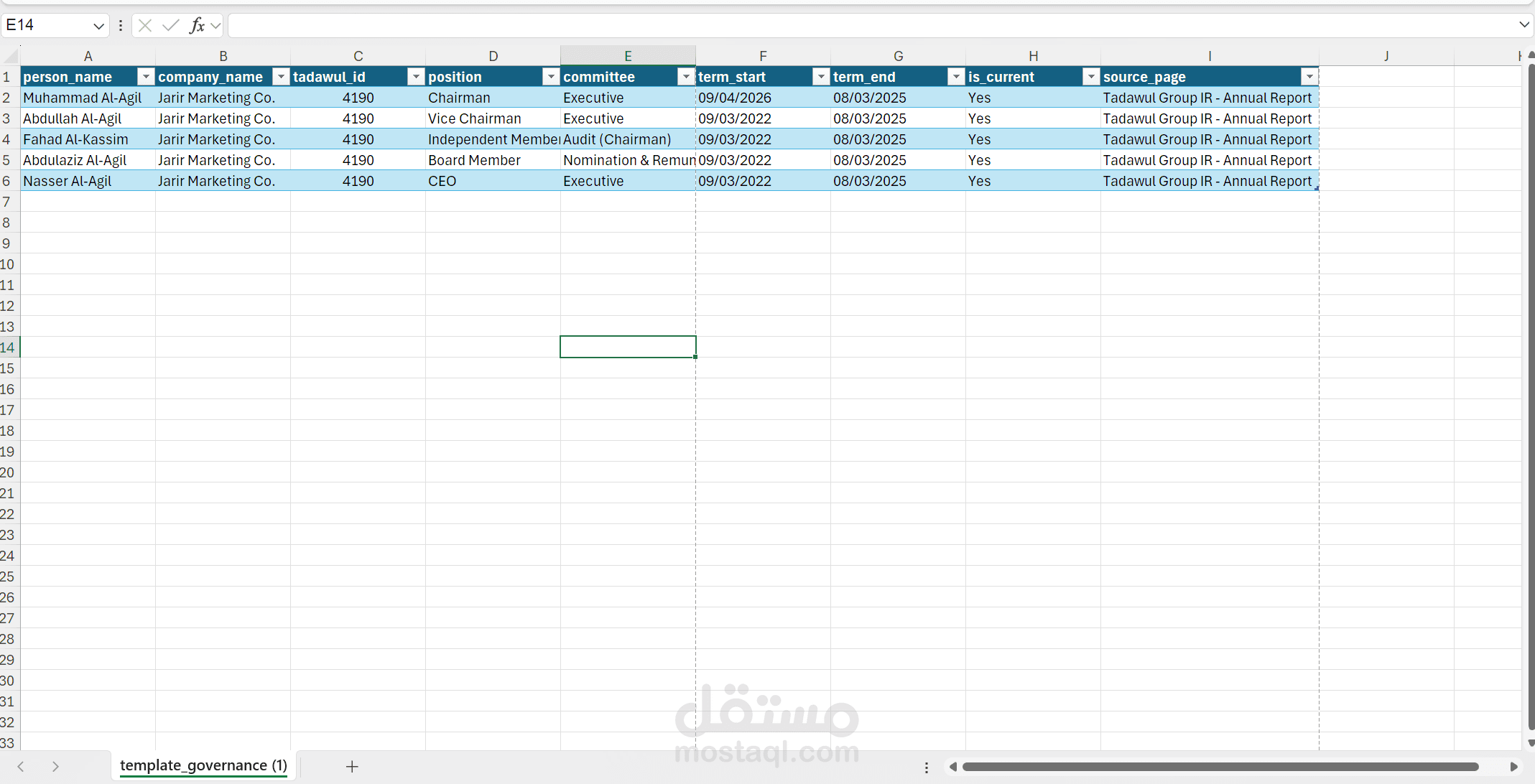Click the 'source_page' header cell text
The width and height of the screenshot is (1535, 784).
1144,77
